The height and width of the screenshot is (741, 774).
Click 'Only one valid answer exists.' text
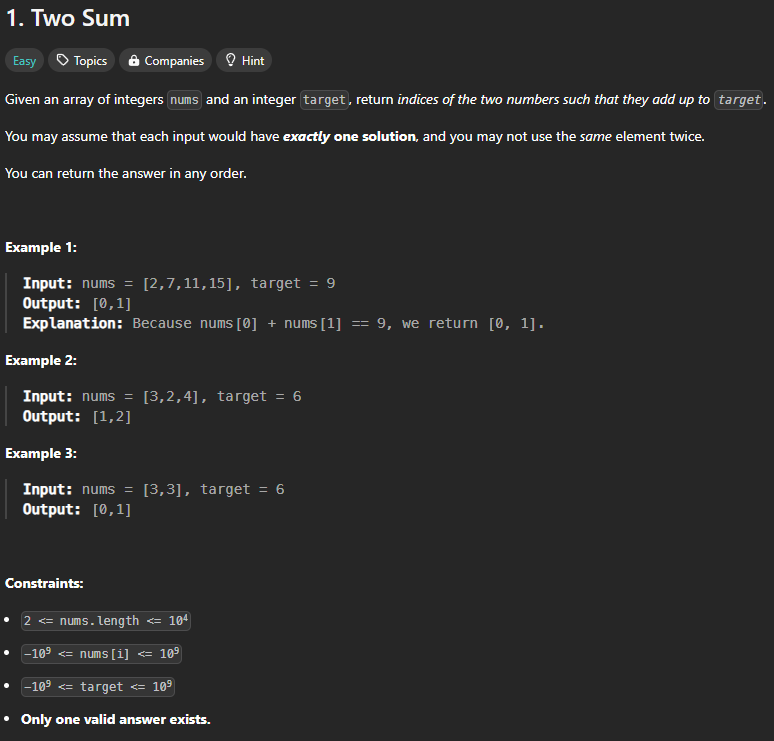click(116, 719)
